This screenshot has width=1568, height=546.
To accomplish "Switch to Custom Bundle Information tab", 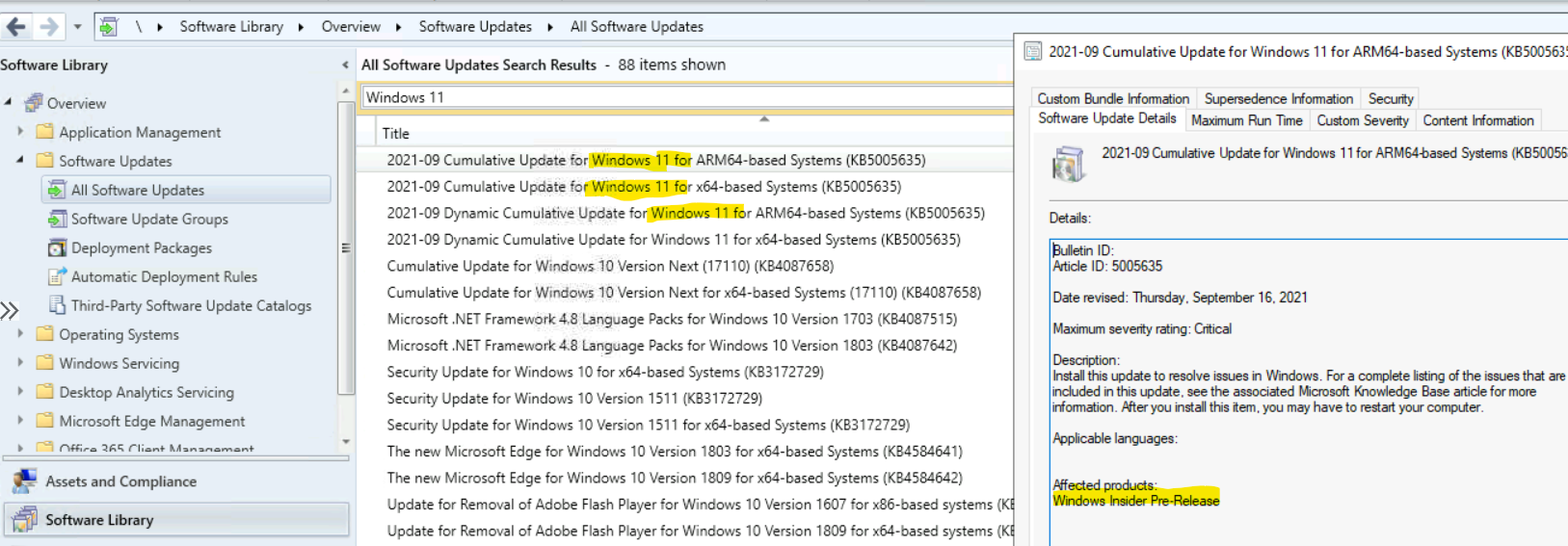I will (1113, 98).
